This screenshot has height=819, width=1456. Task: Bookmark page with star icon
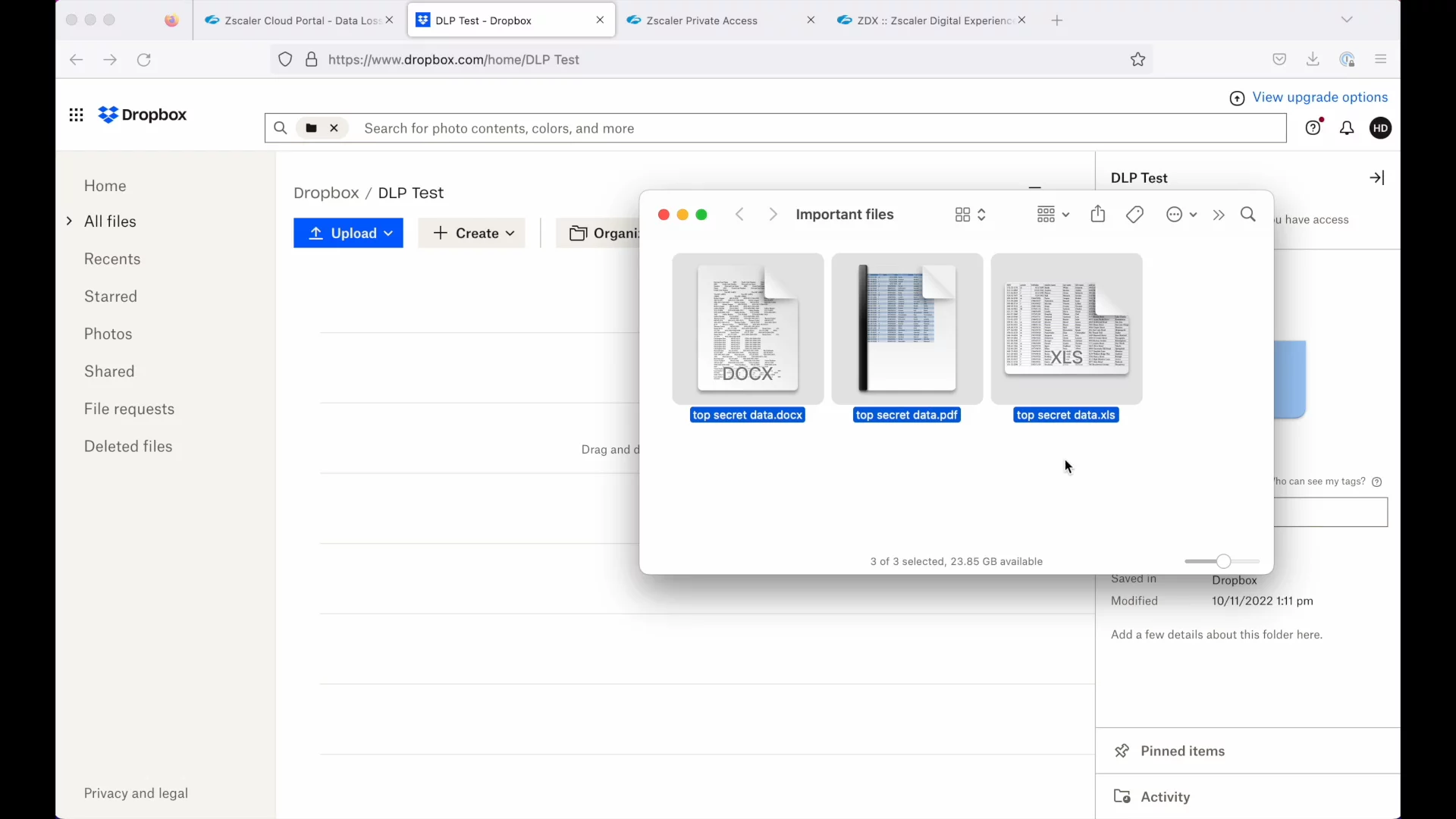tap(1137, 60)
